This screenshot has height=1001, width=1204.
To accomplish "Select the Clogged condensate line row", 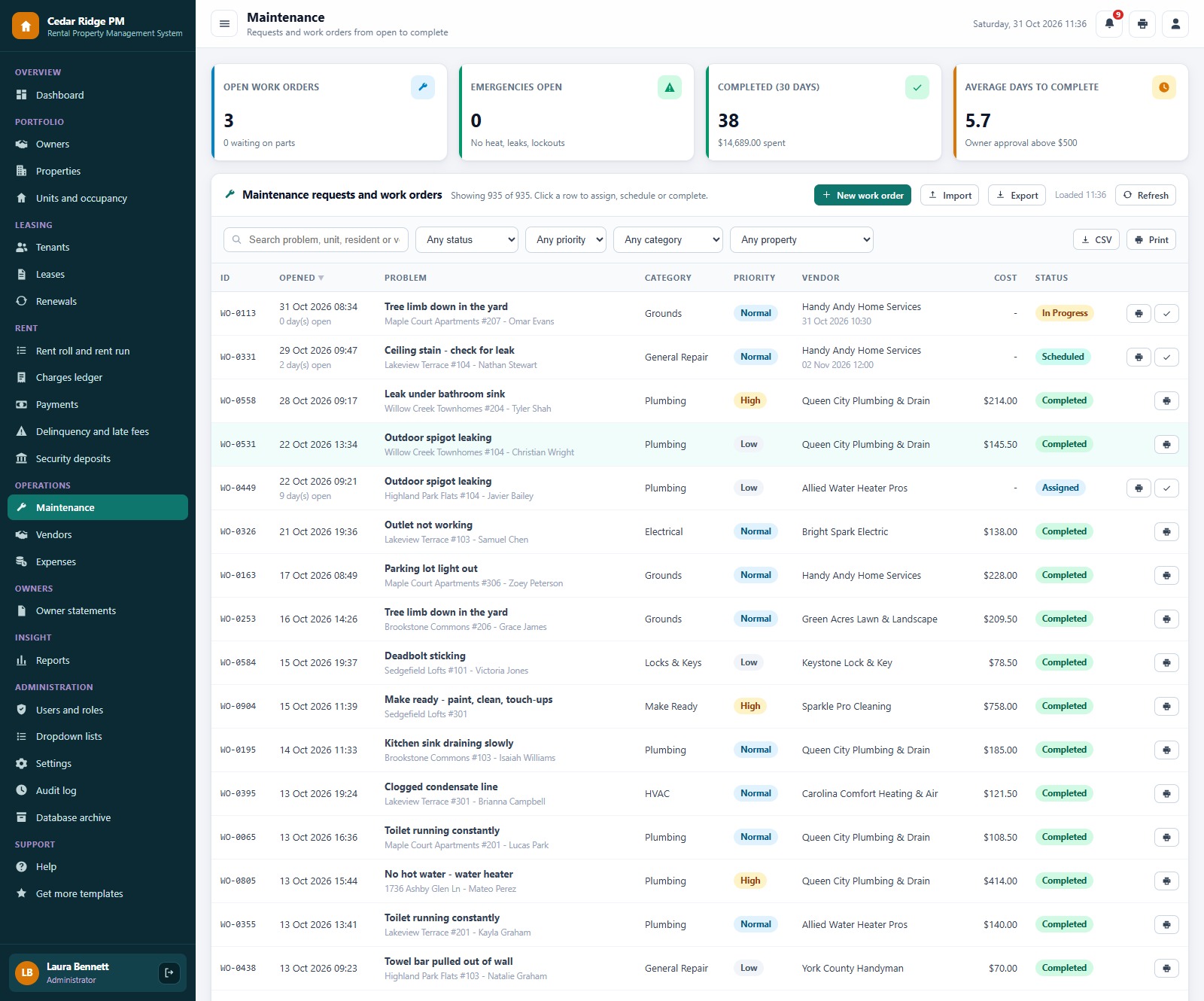I will (700, 794).
